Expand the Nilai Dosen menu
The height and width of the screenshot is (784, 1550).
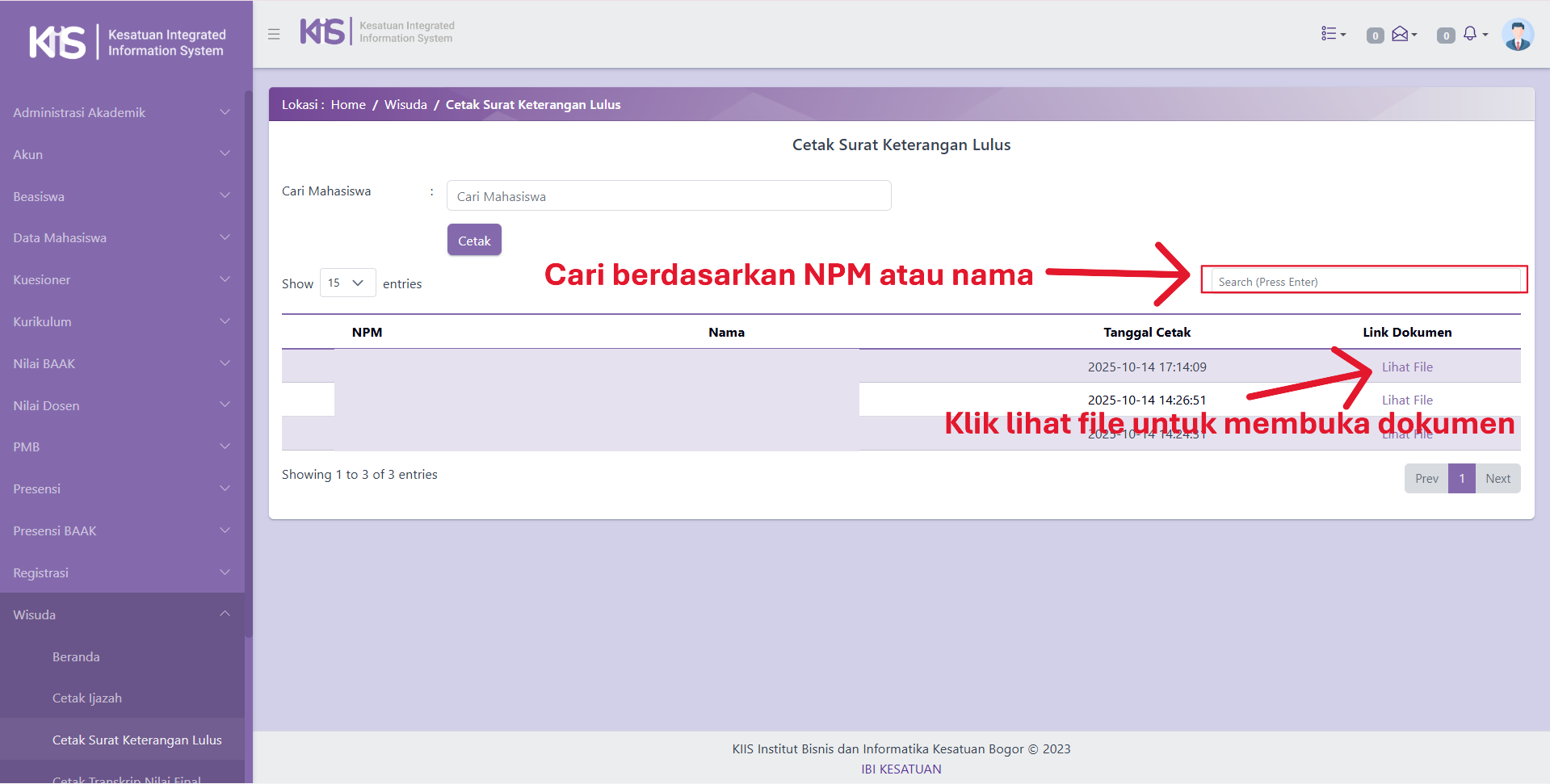point(121,405)
